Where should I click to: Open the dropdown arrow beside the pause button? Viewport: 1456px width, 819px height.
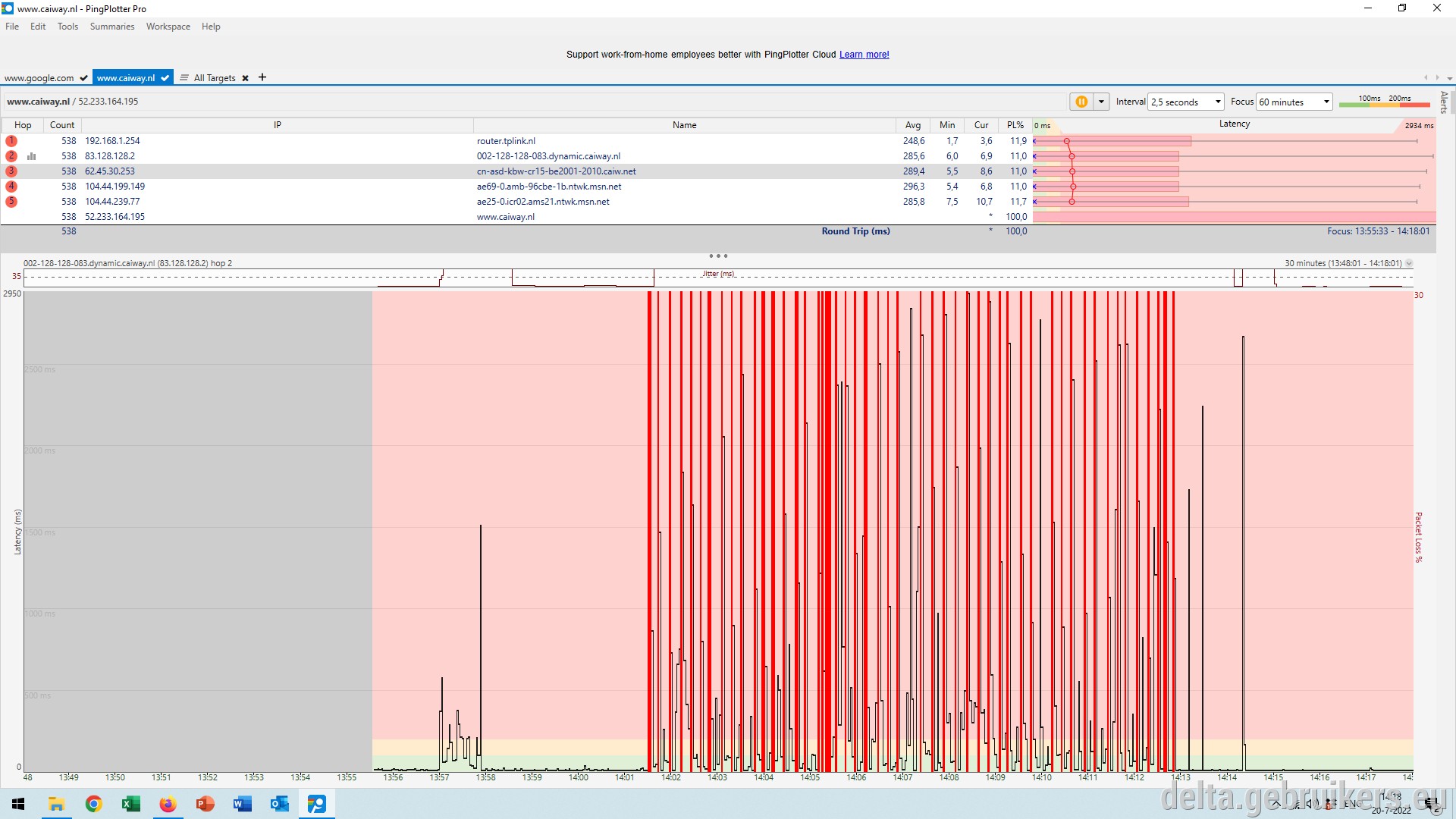pyautogui.click(x=1101, y=102)
